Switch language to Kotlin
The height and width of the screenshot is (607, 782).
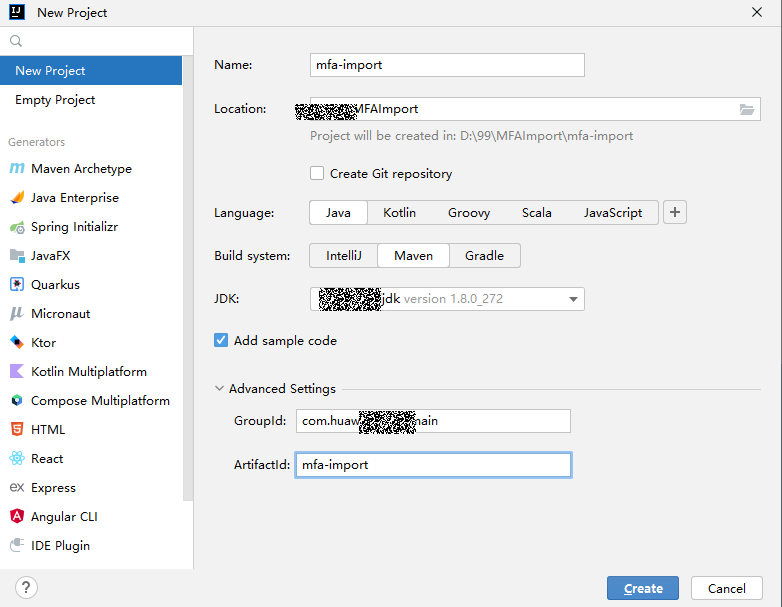[x=399, y=213]
